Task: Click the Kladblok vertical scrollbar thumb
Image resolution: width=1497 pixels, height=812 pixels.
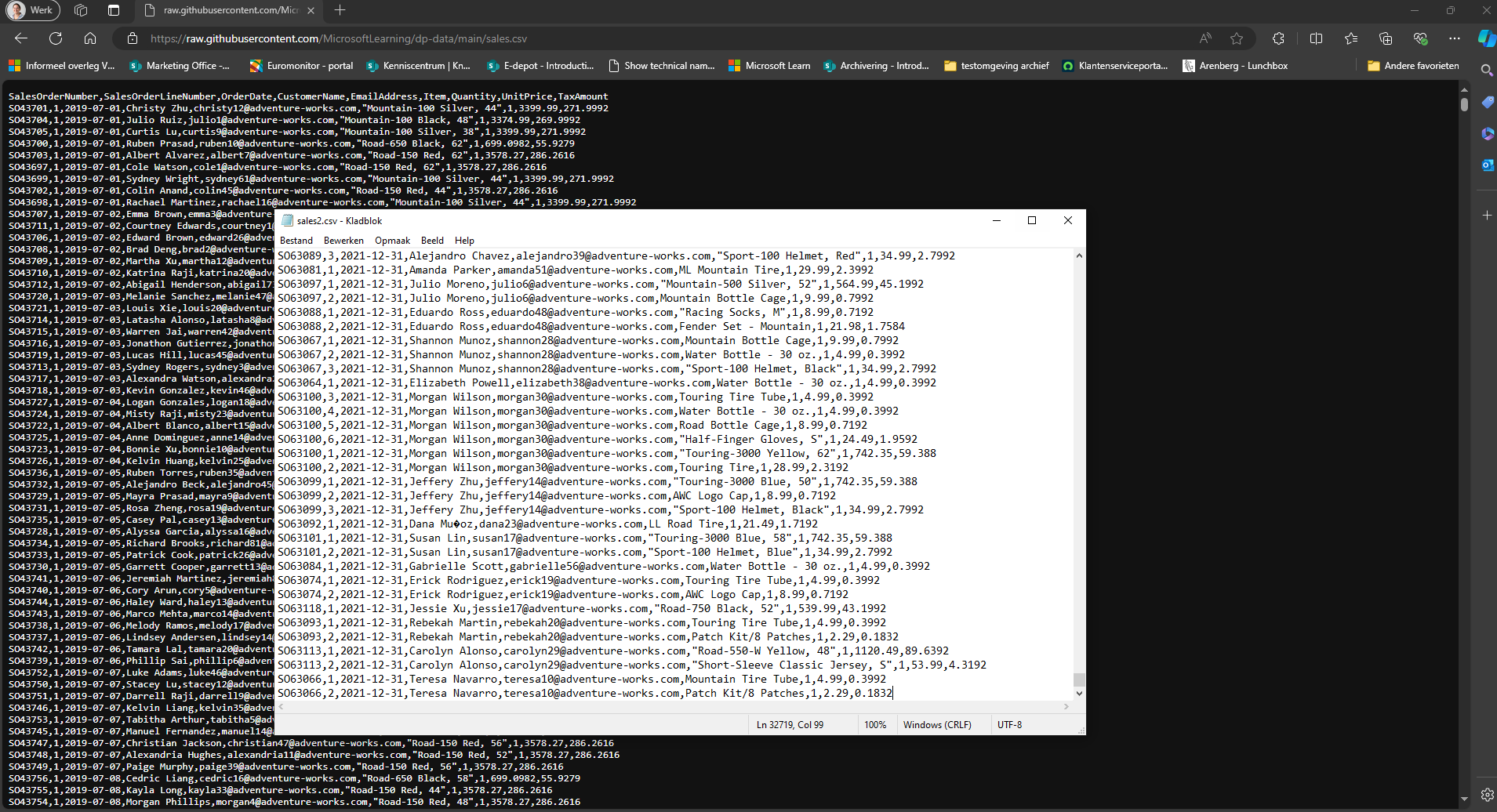Action: [1079, 680]
